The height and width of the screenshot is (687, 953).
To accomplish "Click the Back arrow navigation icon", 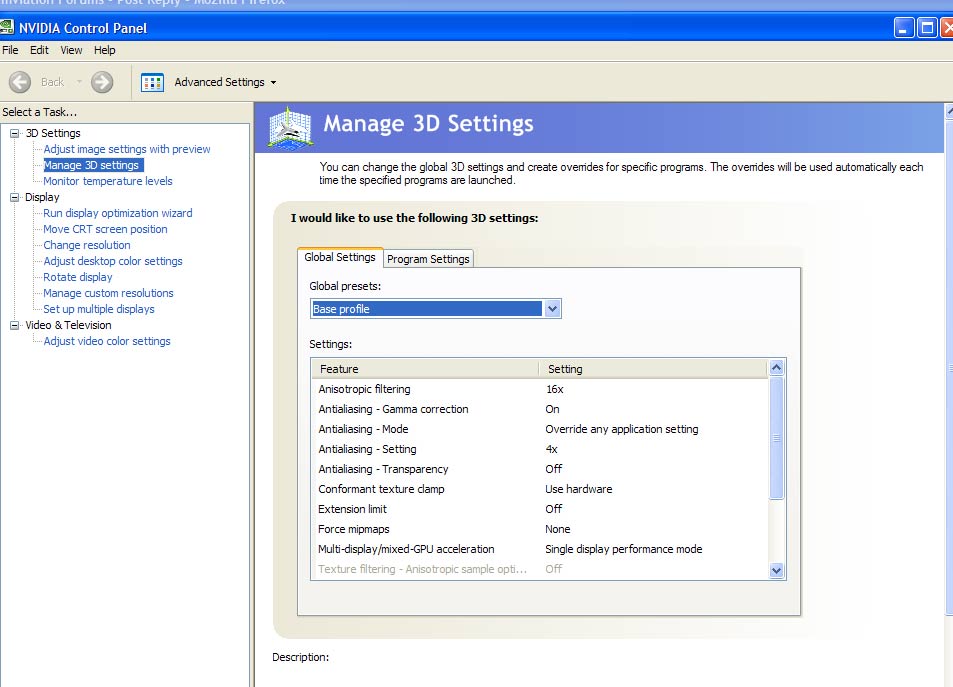I will pyautogui.click(x=20, y=82).
